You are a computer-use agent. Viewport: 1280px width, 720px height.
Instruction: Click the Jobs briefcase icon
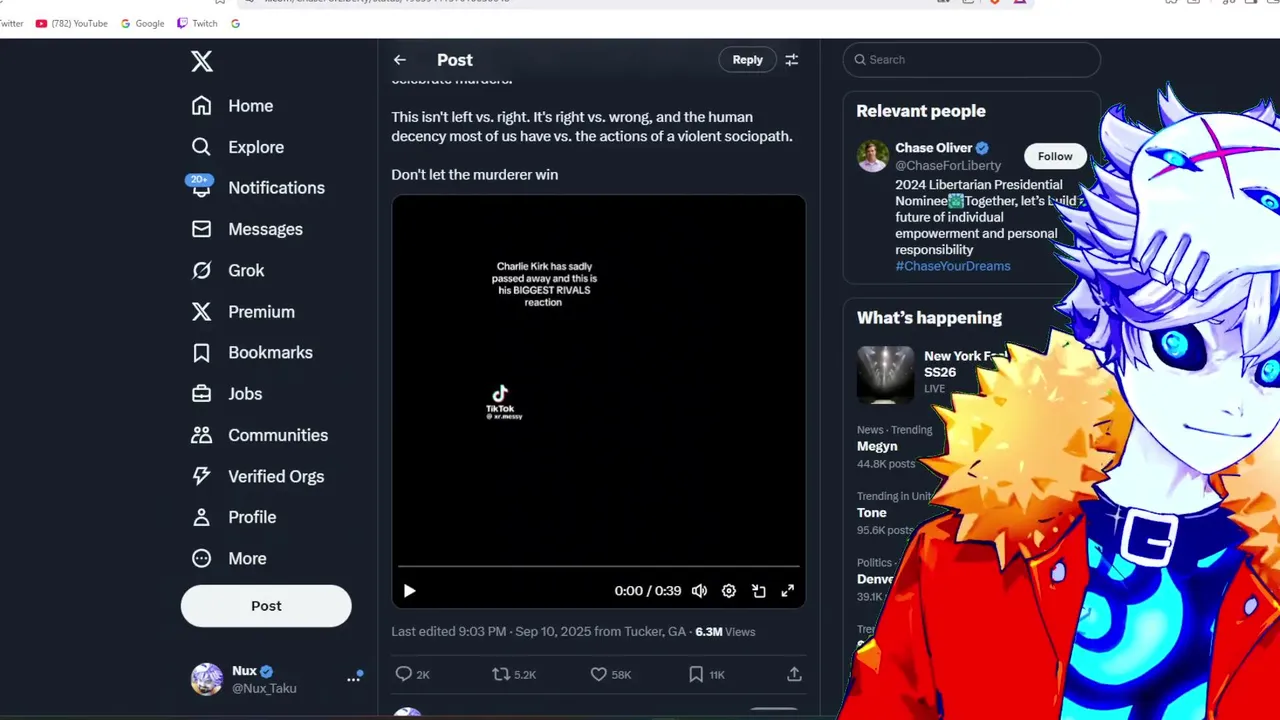click(202, 394)
